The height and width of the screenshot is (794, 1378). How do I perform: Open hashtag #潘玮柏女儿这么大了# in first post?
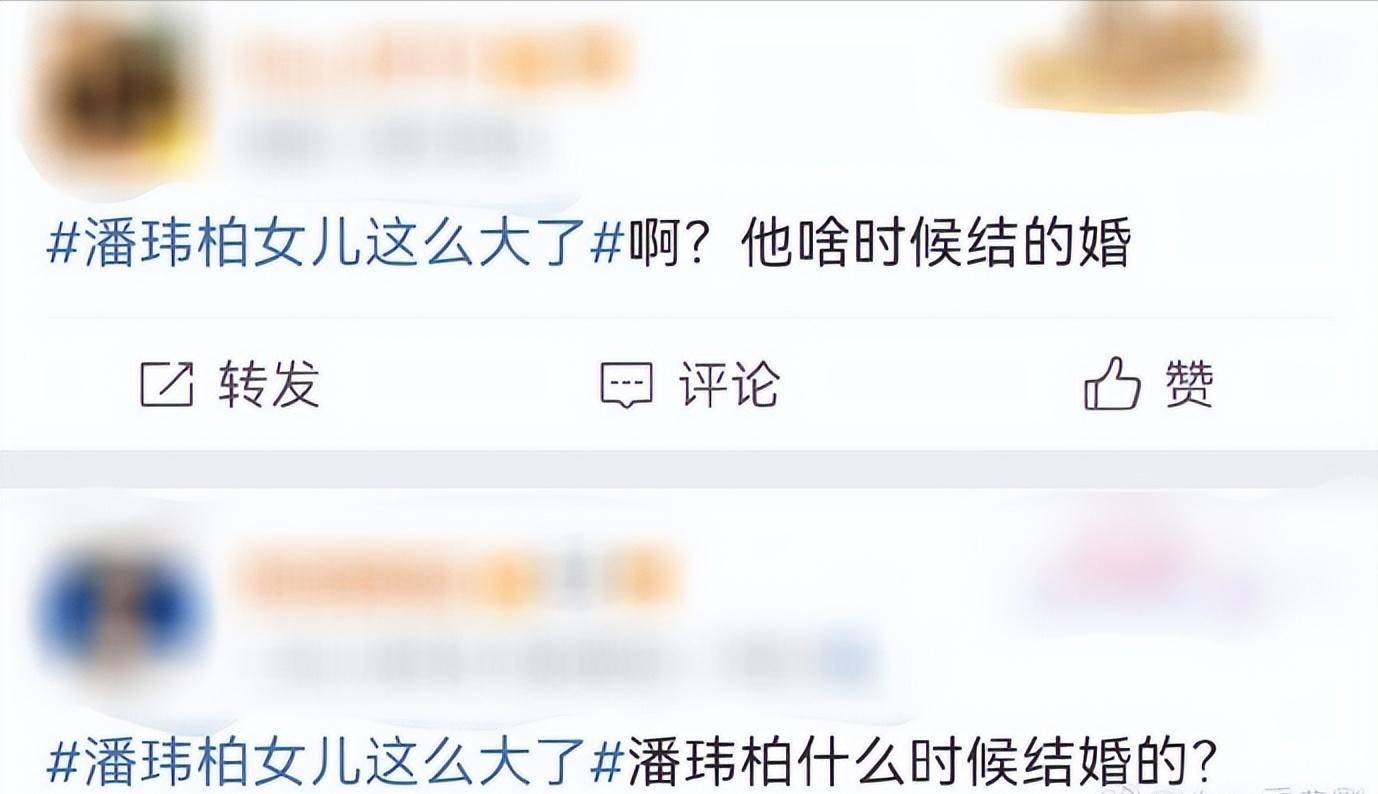335,245
